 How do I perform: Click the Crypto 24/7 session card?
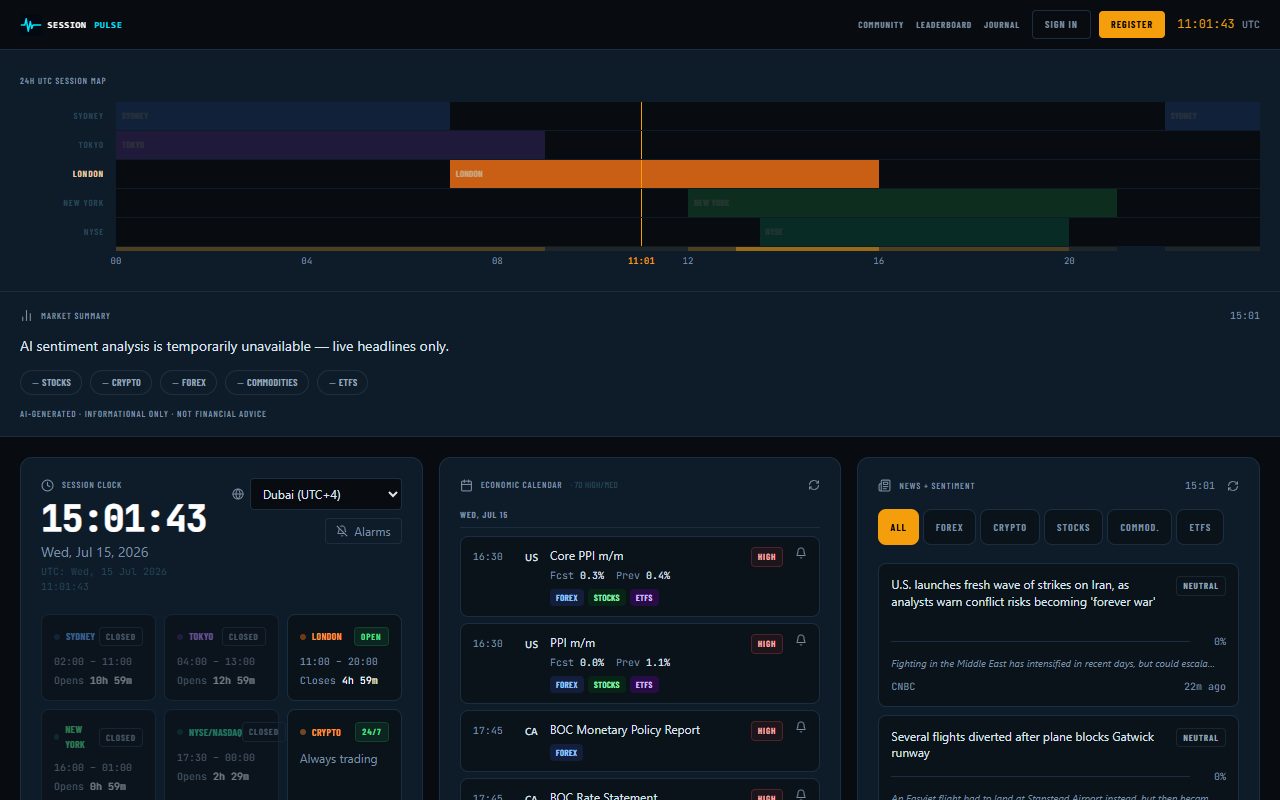pos(344,755)
